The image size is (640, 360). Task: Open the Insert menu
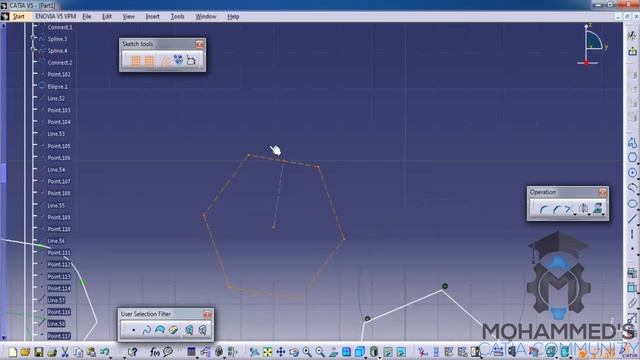tap(153, 17)
